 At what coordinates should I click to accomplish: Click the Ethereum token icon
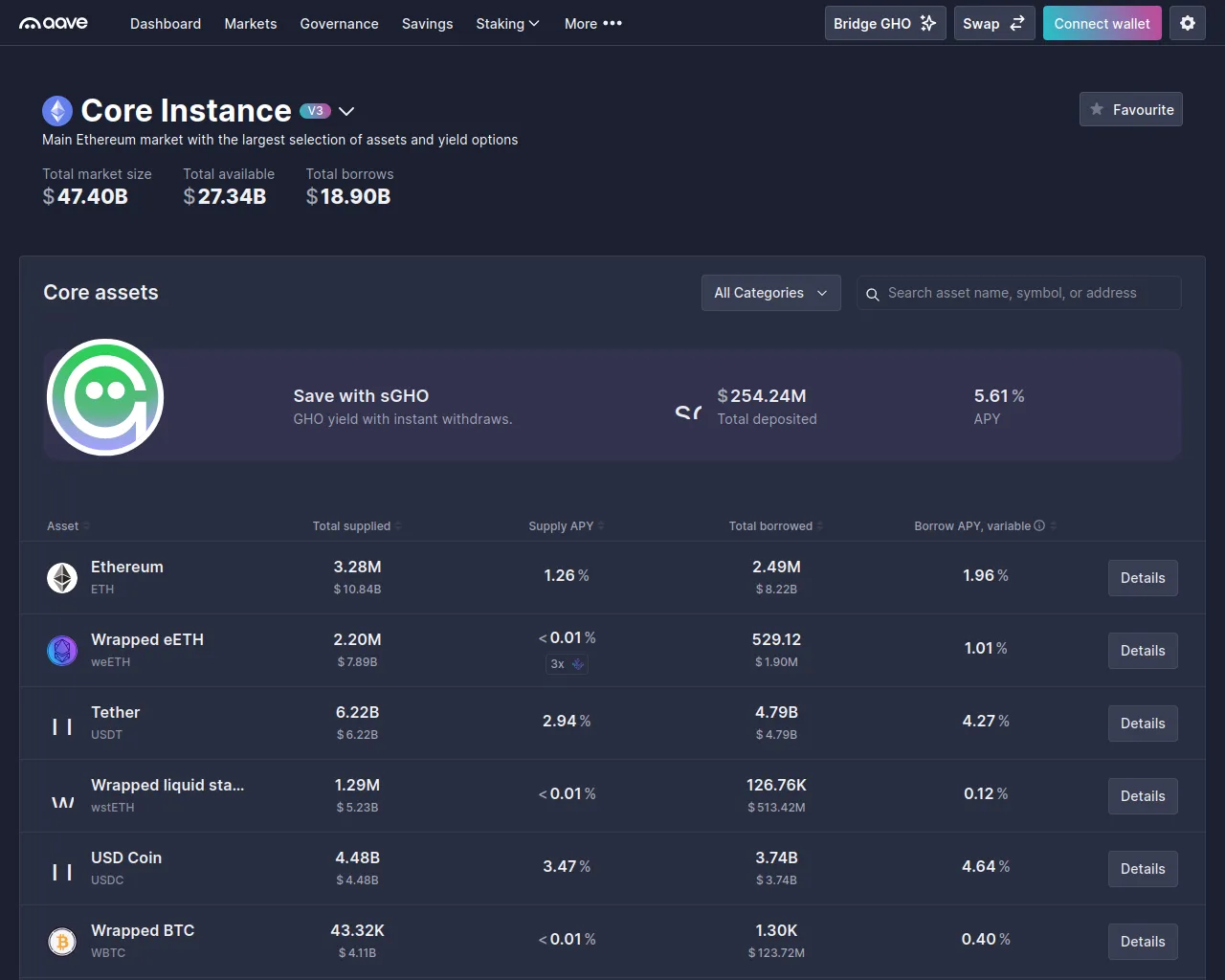[62, 578]
